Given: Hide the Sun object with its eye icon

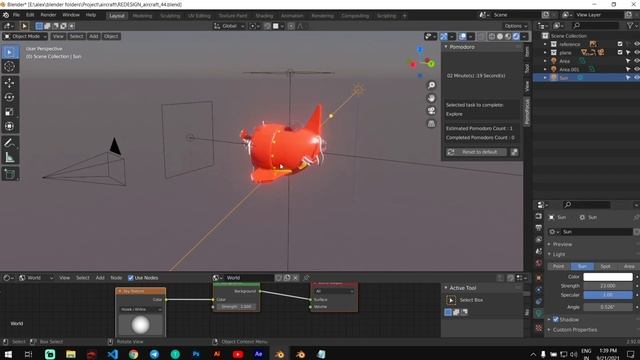Looking at the screenshot, I should coord(636,78).
